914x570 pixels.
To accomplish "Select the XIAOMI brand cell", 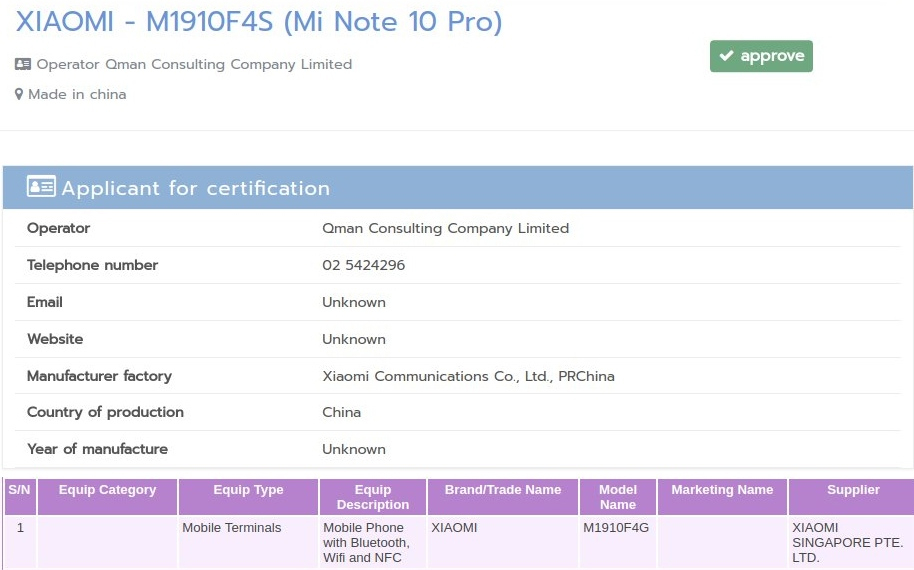I will click(x=503, y=542).
